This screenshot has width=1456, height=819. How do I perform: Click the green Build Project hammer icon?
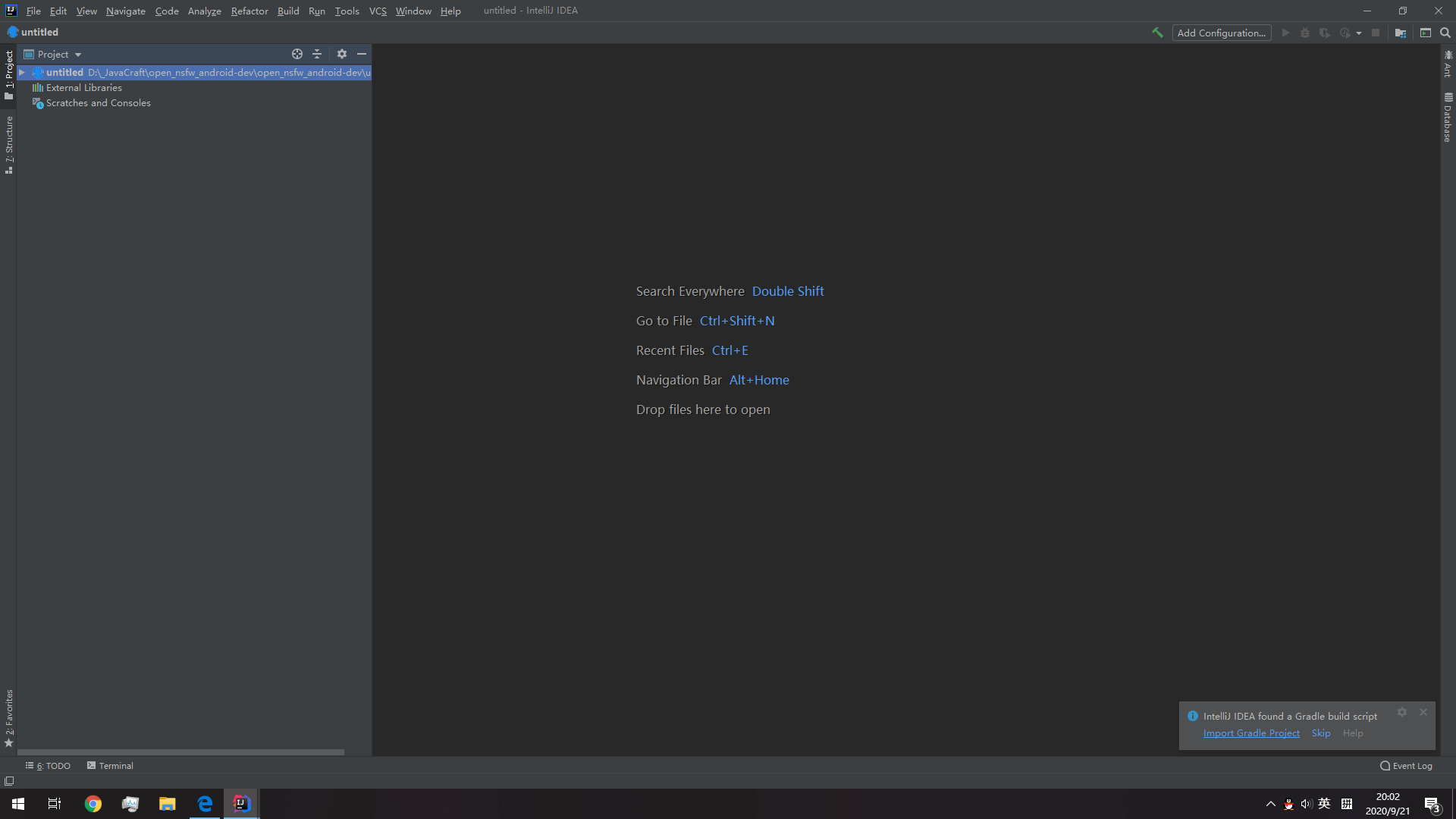[x=1157, y=33]
